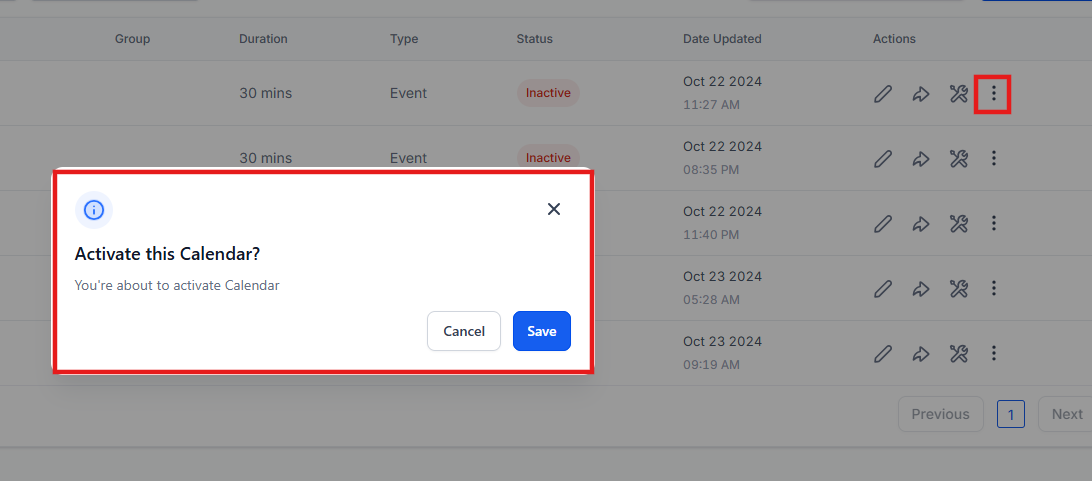Edit the calendar updated Oct 23 at 05:28 AM

[882, 288]
